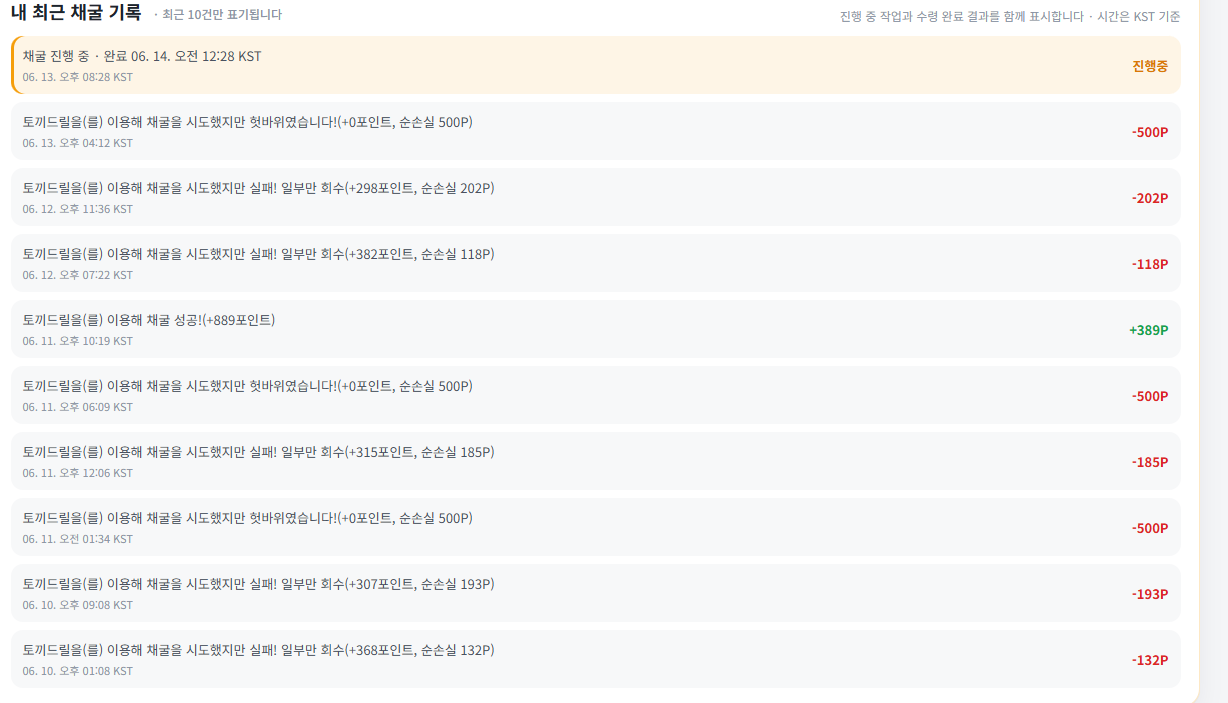
Task: Click the -118P loss amount
Action: [1150, 264]
